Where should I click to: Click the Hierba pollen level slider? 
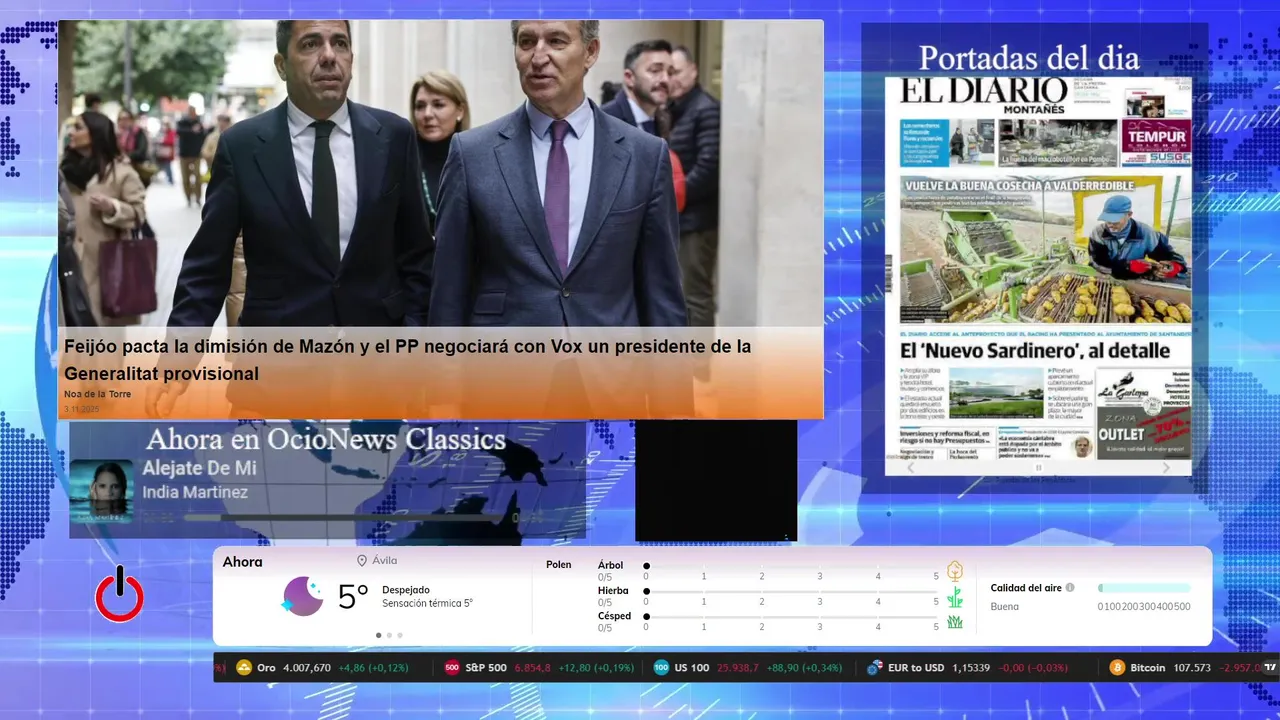pyautogui.click(x=791, y=592)
